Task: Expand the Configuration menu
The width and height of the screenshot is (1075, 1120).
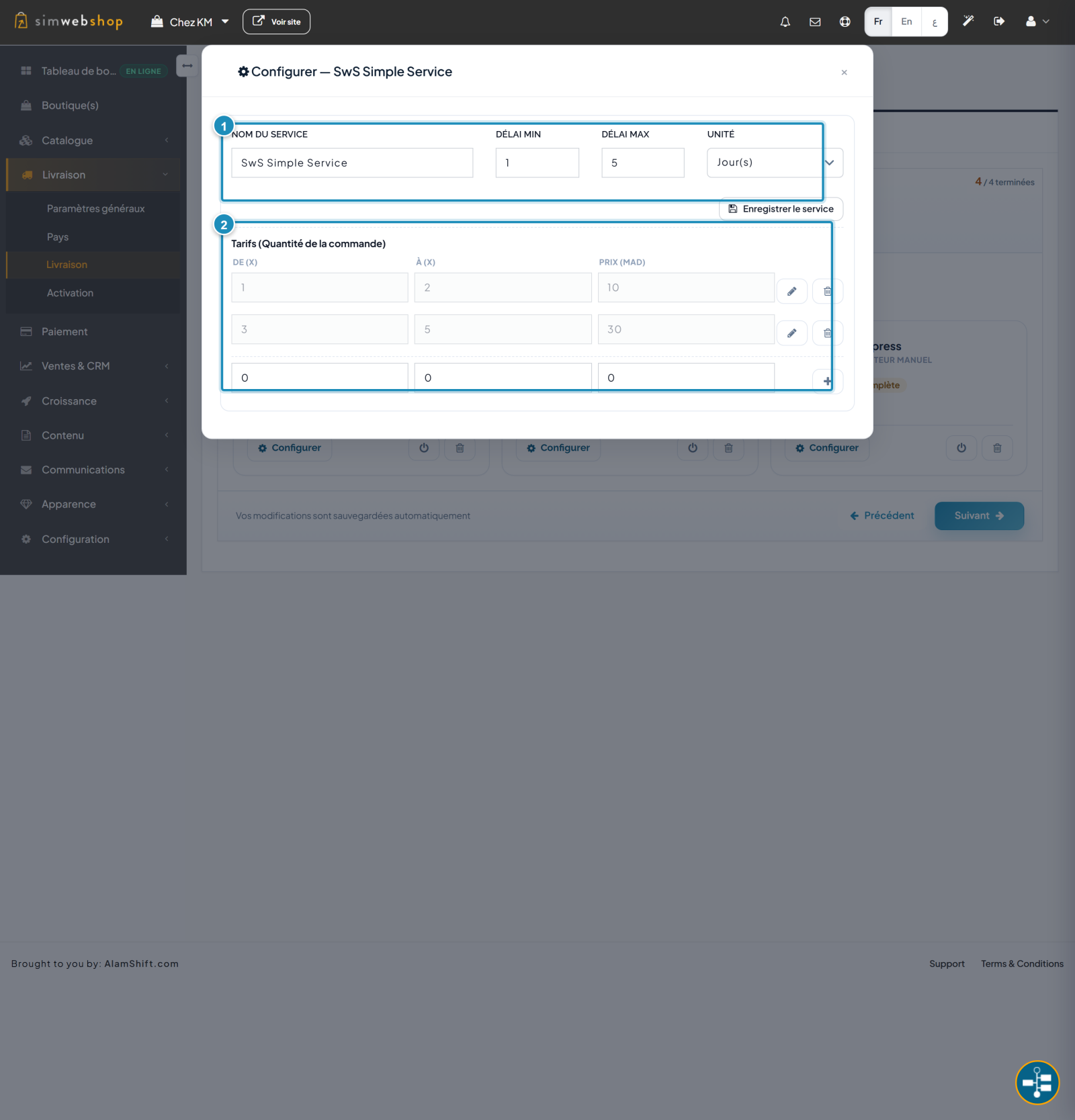Action: 93,539
